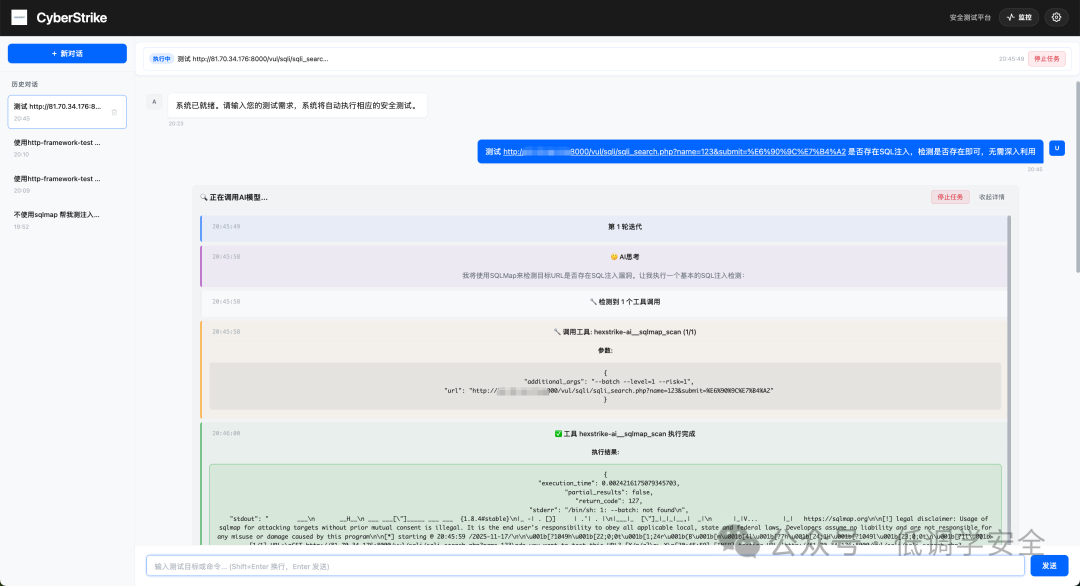Viewport: 1080px width, 586px height.
Task: Click the U user avatar
Action: (1057, 148)
